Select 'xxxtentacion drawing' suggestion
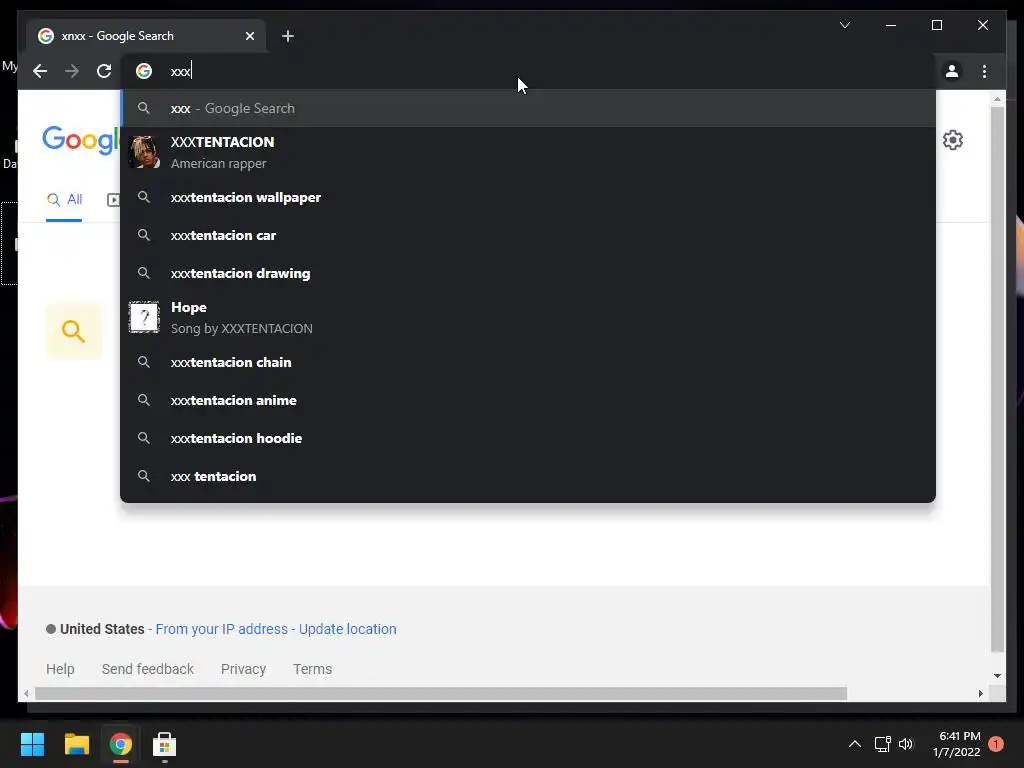The height and width of the screenshot is (768, 1024). [528, 273]
